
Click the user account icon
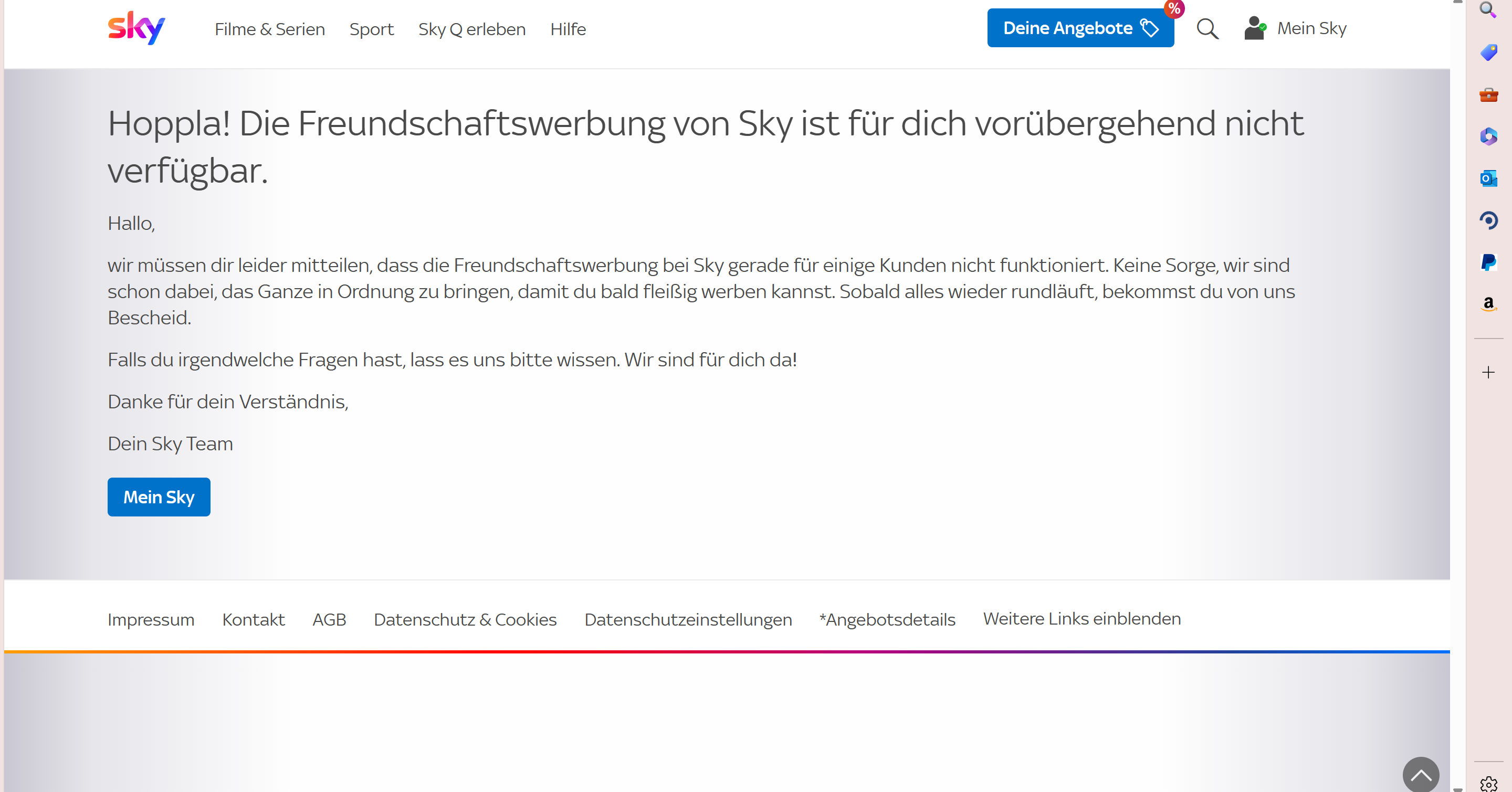coord(1254,28)
